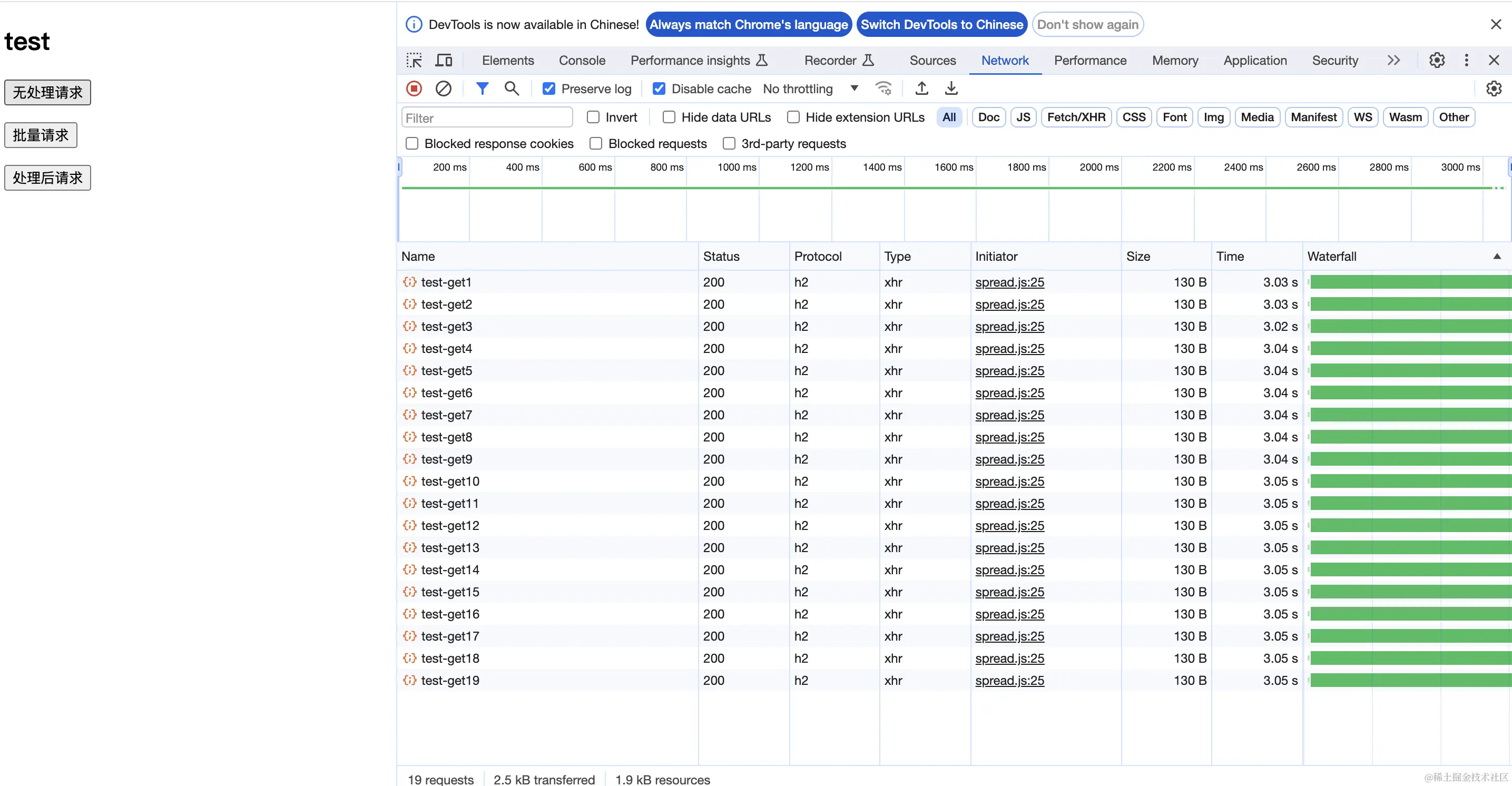Screen dimensions: 1512x786
Task: Open the inspect element picker
Action: coord(414,61)
